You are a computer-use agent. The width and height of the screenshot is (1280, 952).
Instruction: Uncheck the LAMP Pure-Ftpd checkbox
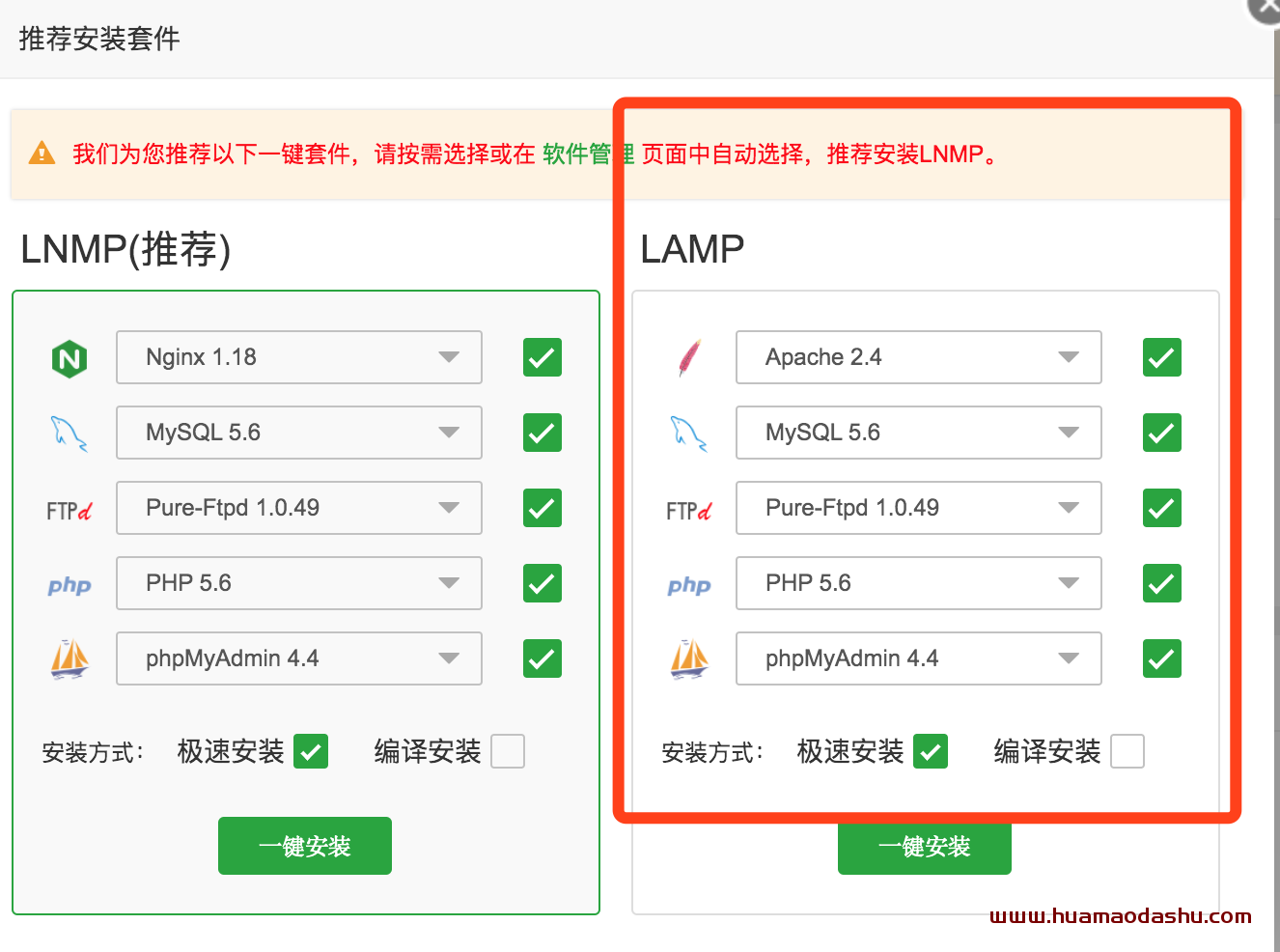tap(1162, 508)
